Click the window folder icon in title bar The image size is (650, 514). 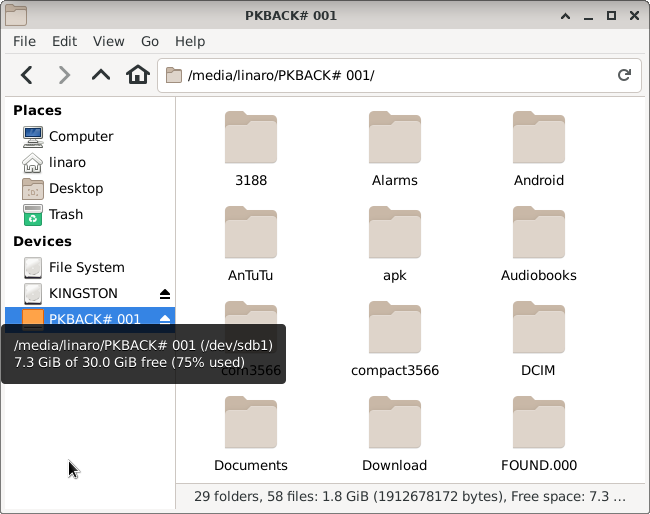(x=16, y=15)
